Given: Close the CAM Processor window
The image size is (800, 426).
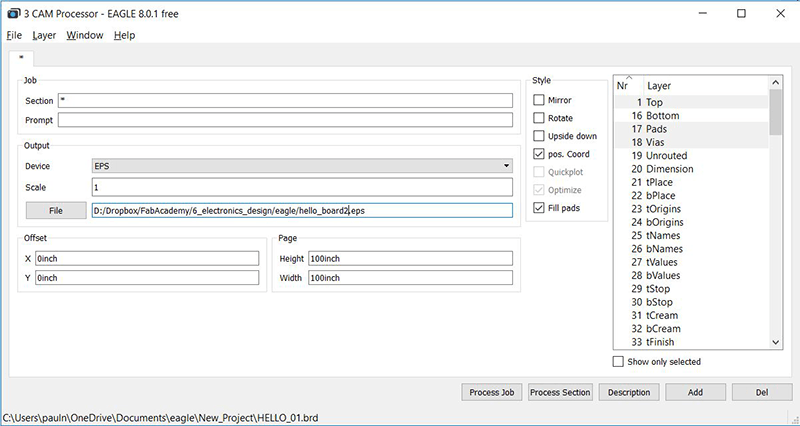Looking at the screenshot, I should point(781,14).
